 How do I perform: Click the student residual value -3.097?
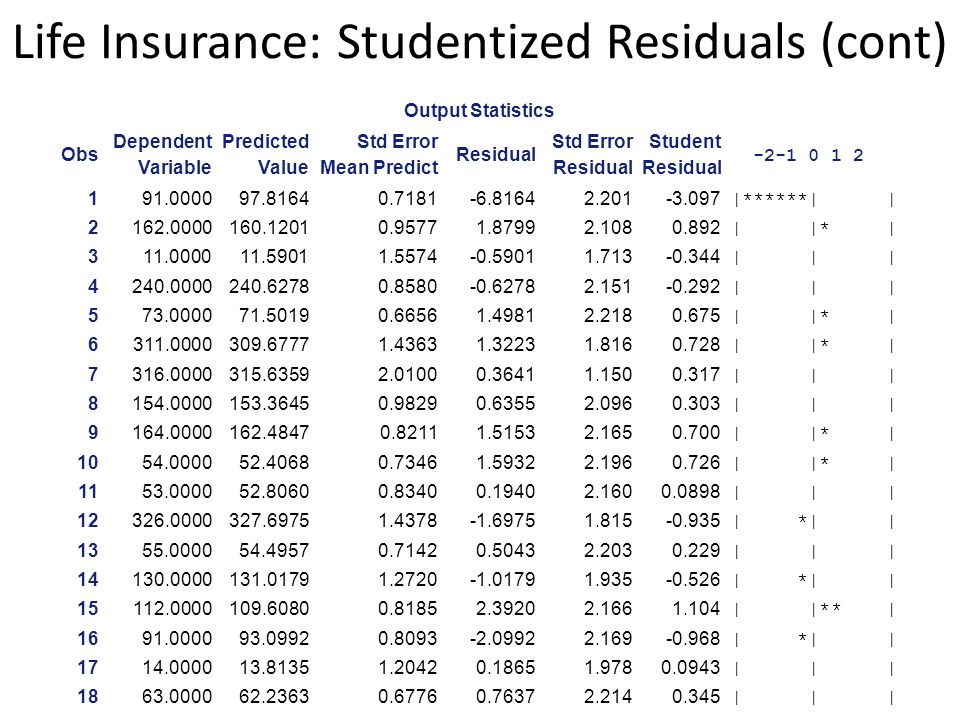pyautogui.click(x=693, y=198)
